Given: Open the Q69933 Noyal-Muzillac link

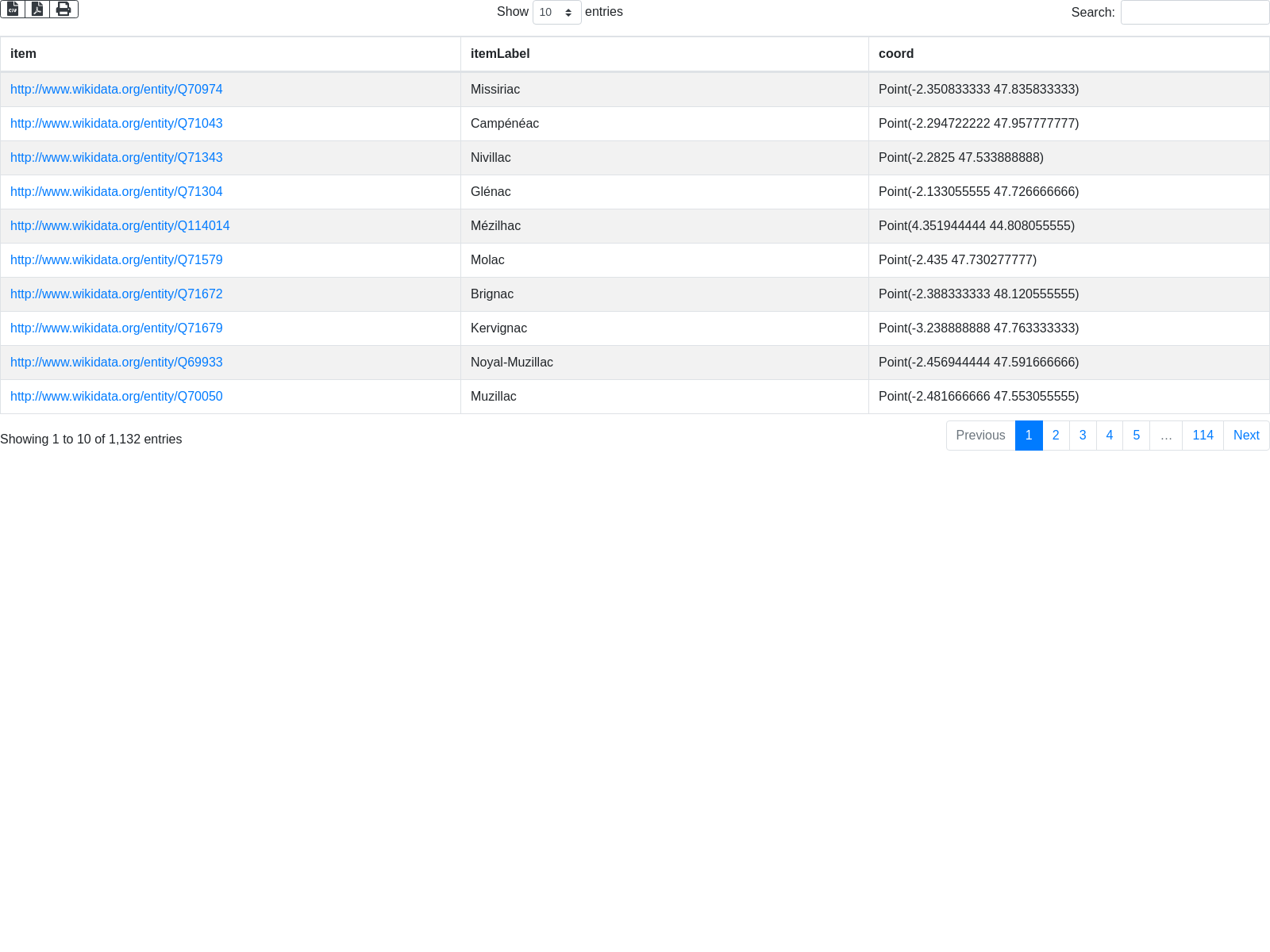Looking at the screenshot, I should pyautogui.click(x=117, y=363).
